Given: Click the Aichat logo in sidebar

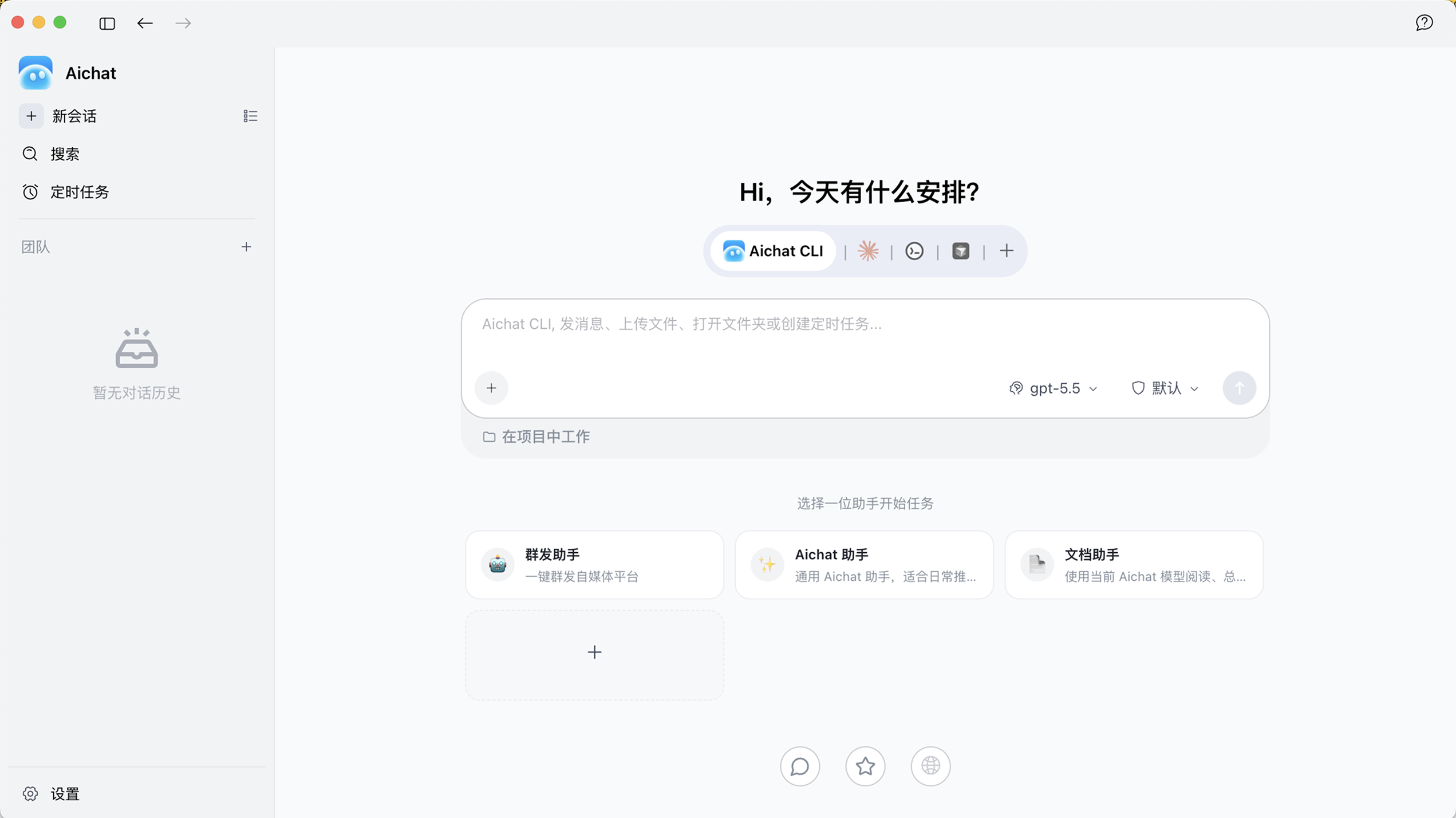Looking at the screenshot, I should (35, 73).
